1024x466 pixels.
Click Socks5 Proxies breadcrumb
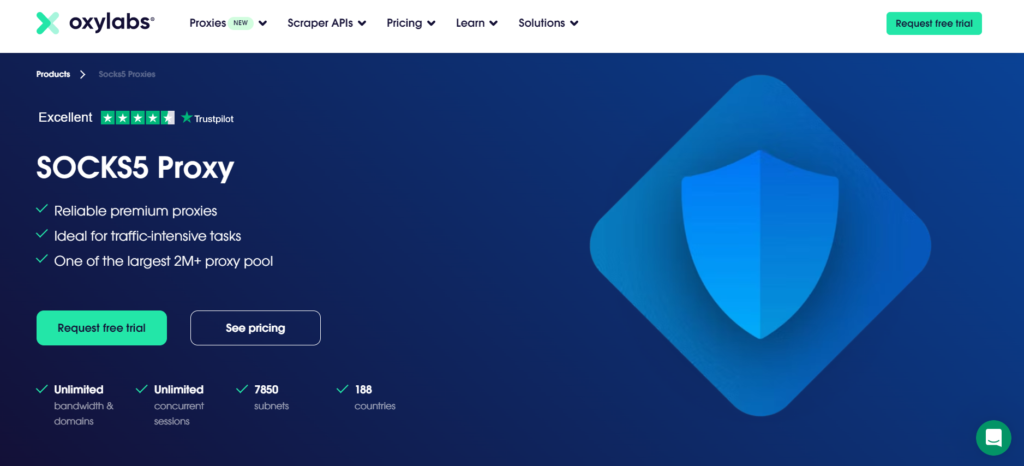(x=127, y=74)
